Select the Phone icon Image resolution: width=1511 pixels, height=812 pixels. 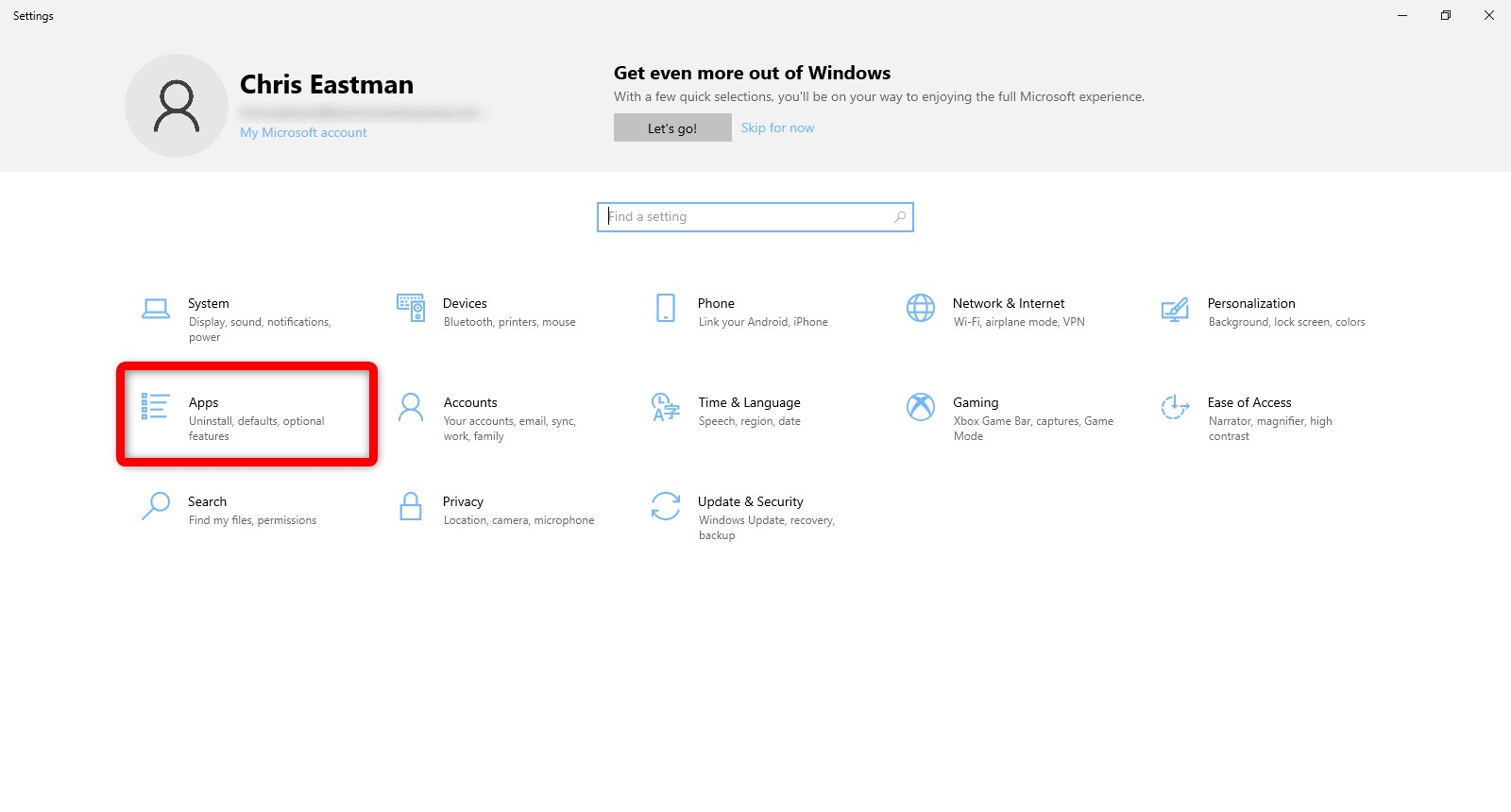[x=666, y=308]
